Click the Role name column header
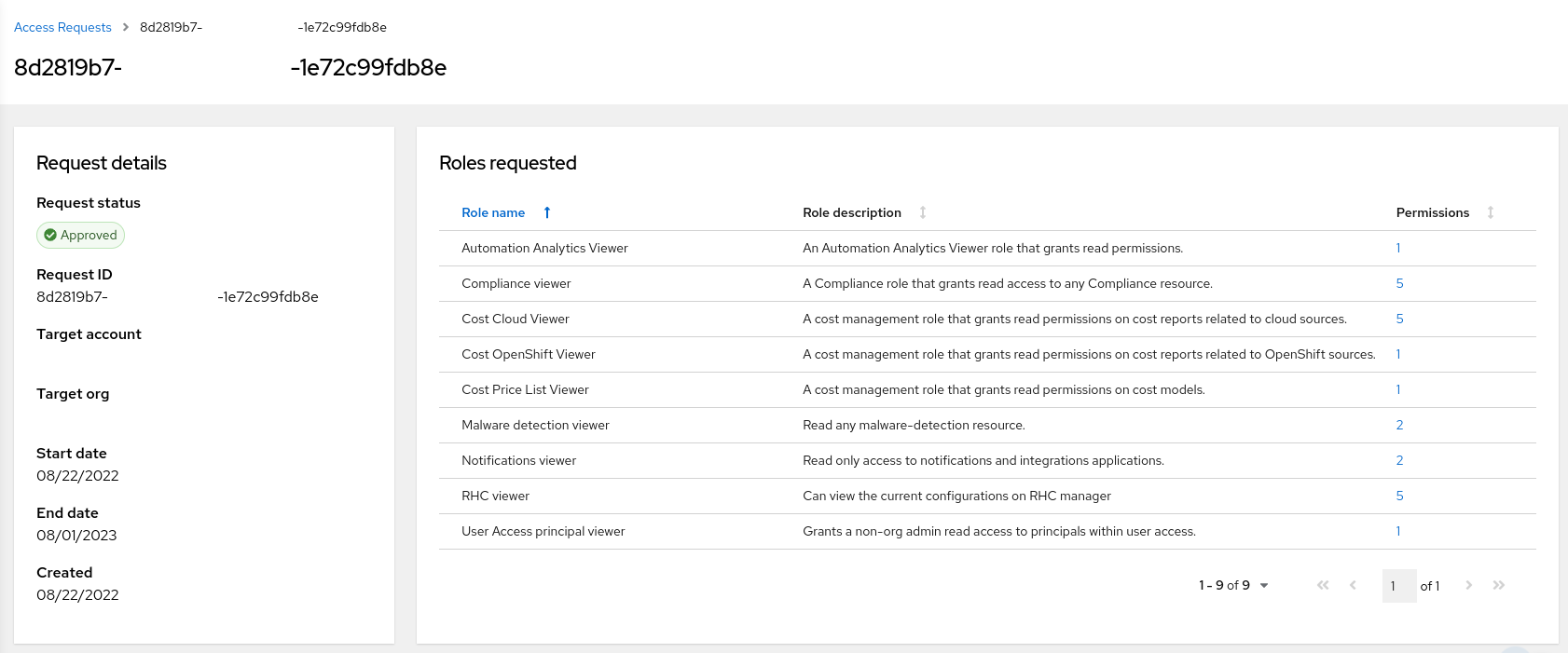1568x653 pixels. tap(493, 212)
